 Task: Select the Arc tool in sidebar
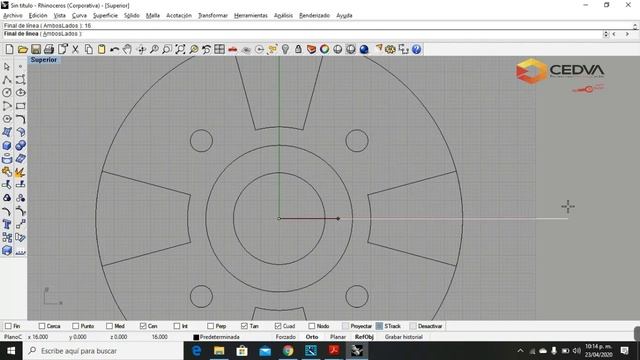[x=7, y=106]
